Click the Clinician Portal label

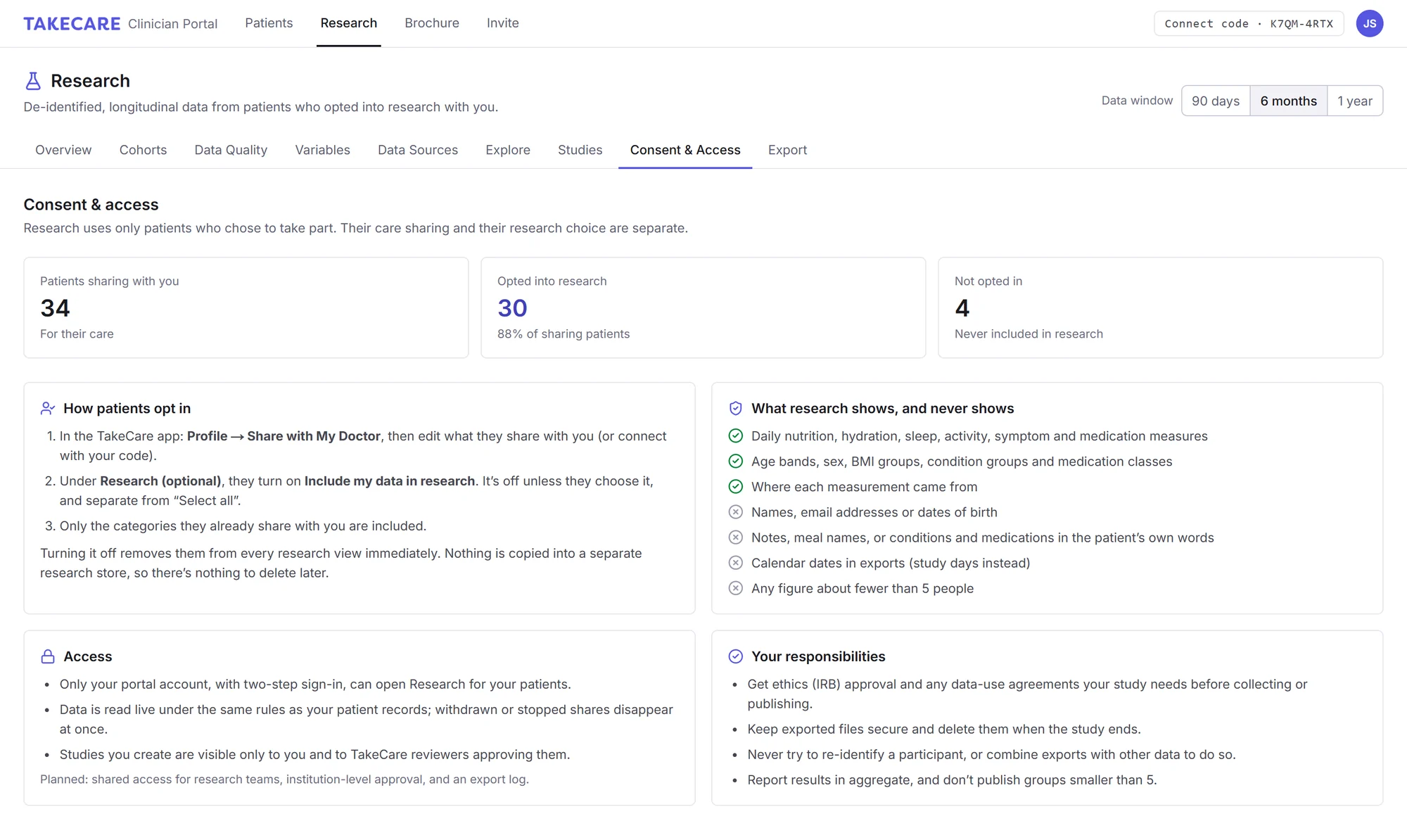point(172,24)
